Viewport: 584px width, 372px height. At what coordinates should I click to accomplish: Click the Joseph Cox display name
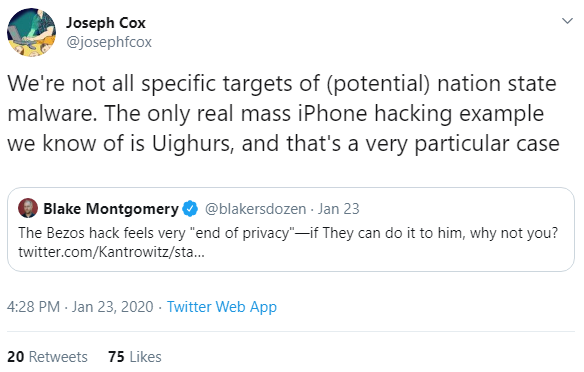tap(106, 23)
